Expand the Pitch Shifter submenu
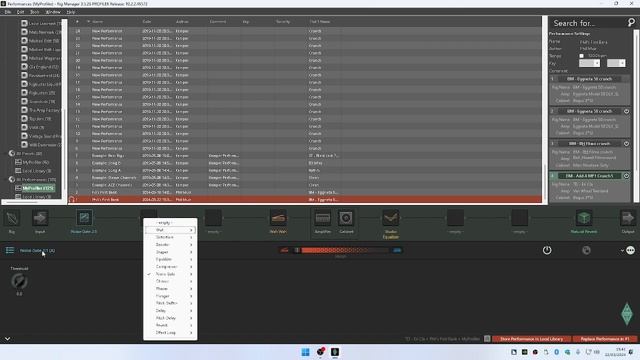This screenshot has width=640, height=360. pos(170,304)
